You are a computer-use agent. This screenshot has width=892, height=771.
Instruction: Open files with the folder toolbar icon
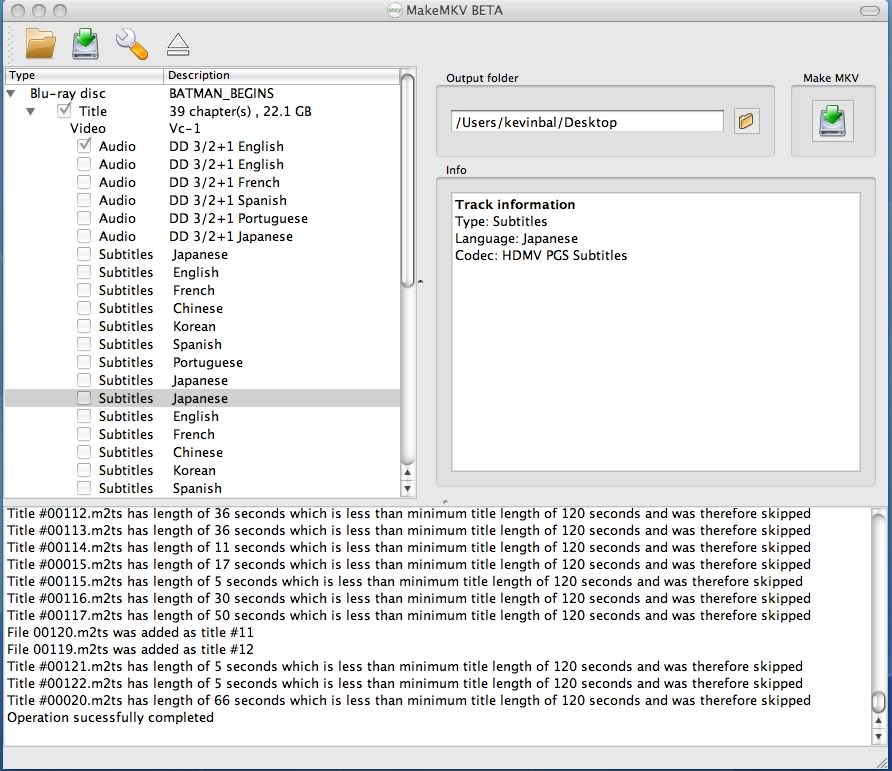[40, 44]
